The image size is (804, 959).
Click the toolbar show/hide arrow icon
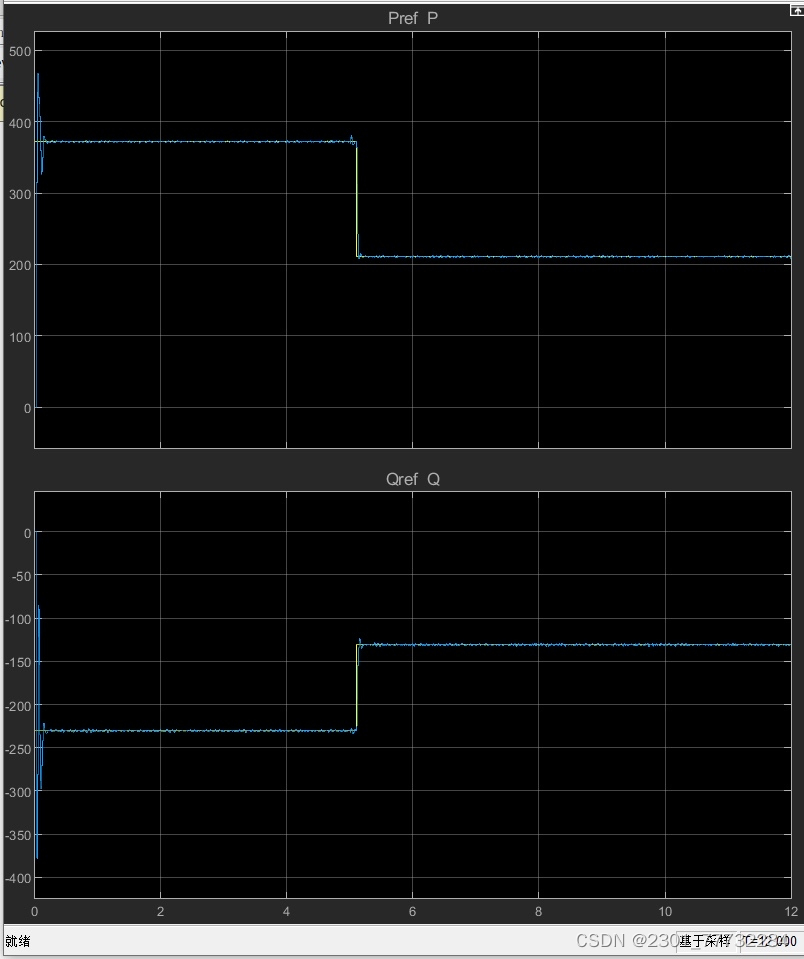coord(797,10)
